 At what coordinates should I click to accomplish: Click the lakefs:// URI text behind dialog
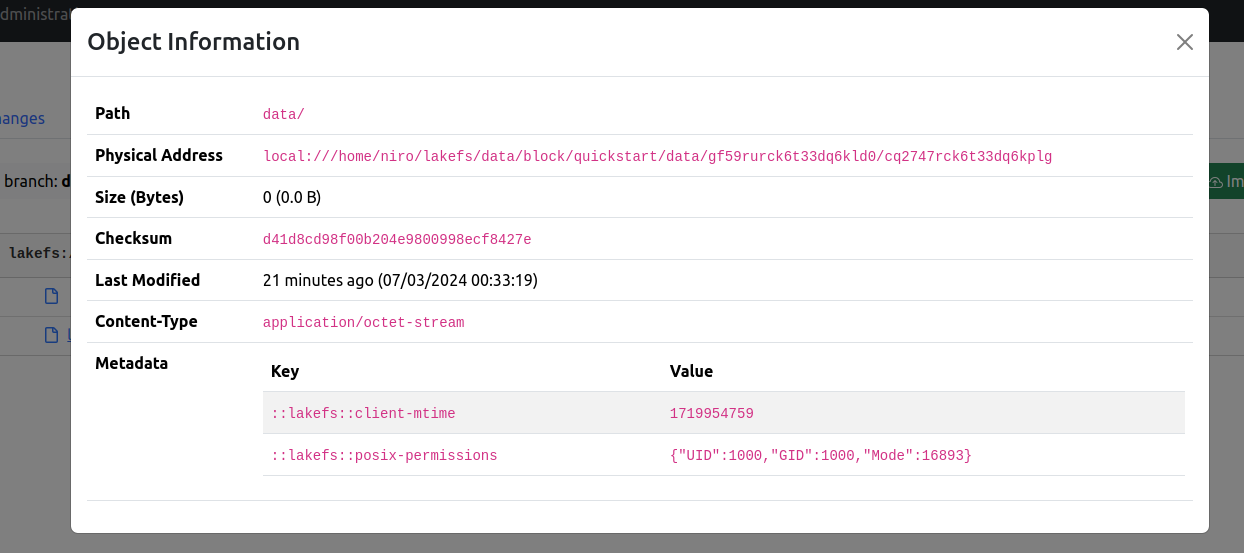(x=38, y=253)
